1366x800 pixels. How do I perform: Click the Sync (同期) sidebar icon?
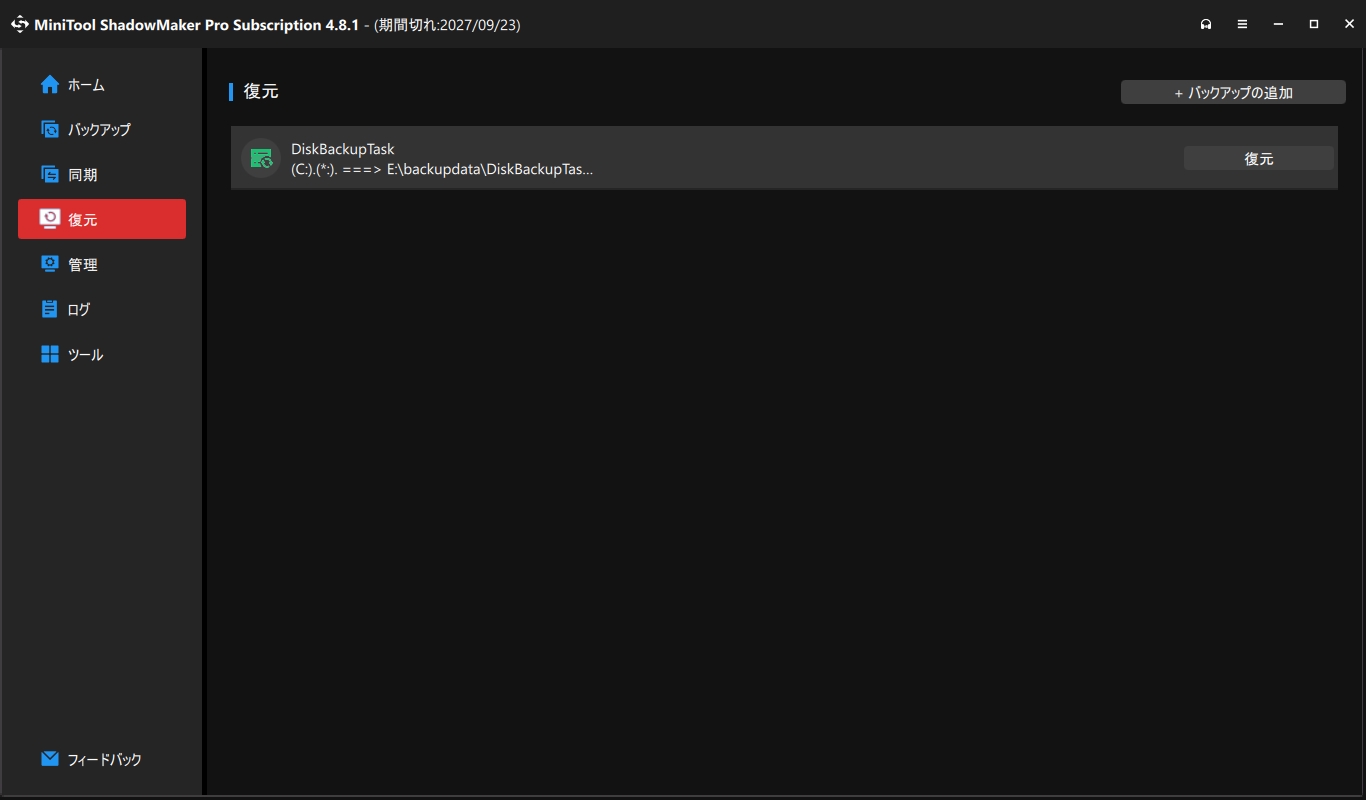[50, 175]
